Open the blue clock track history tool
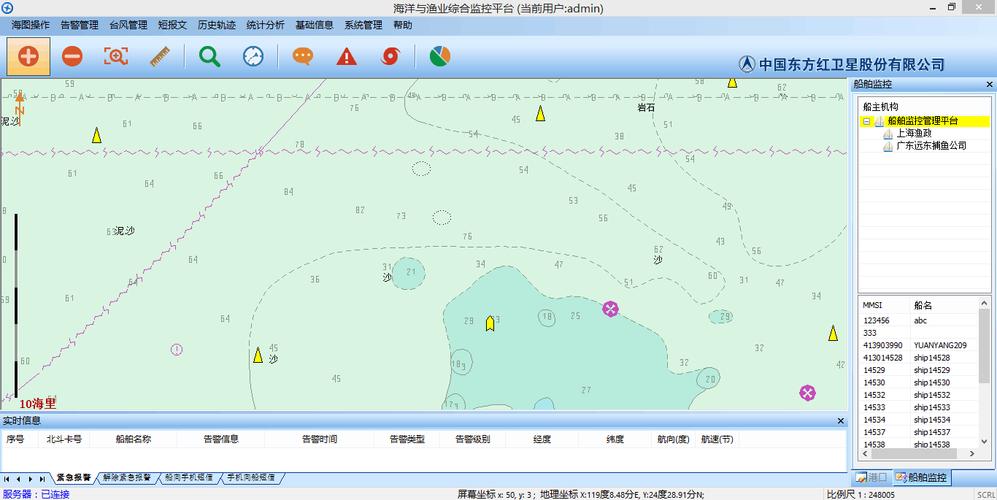This screenshot has height=500, width=997. 254,56
